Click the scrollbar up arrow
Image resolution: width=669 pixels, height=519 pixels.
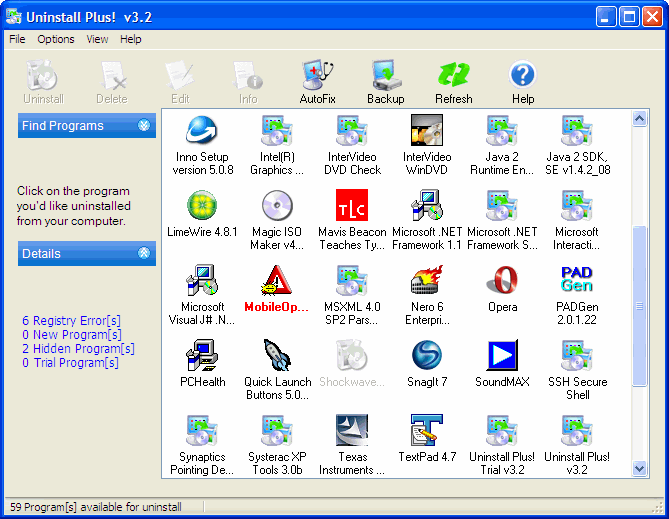point(639,119)
